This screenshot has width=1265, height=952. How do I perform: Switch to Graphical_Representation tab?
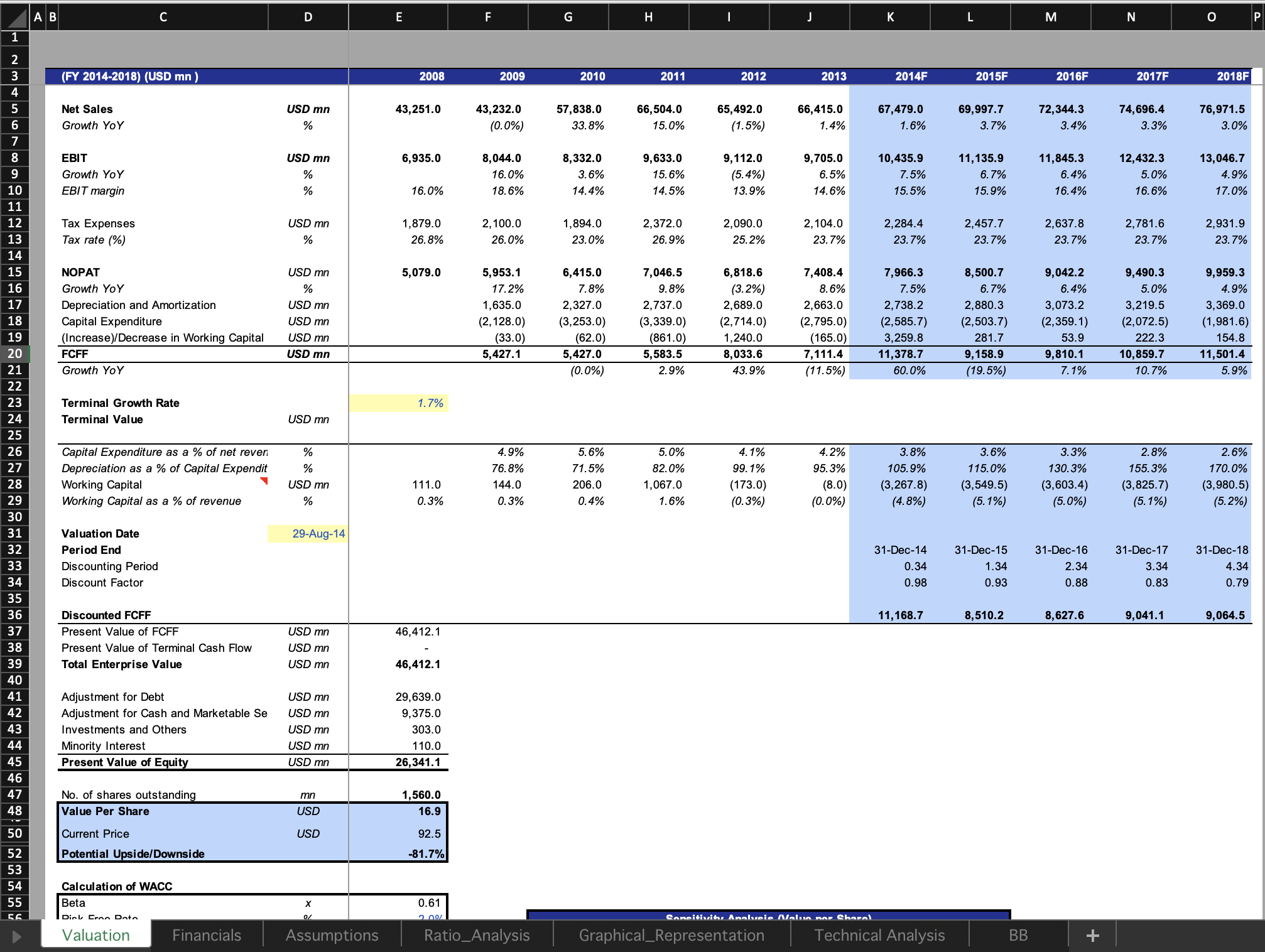pos(671,936)
